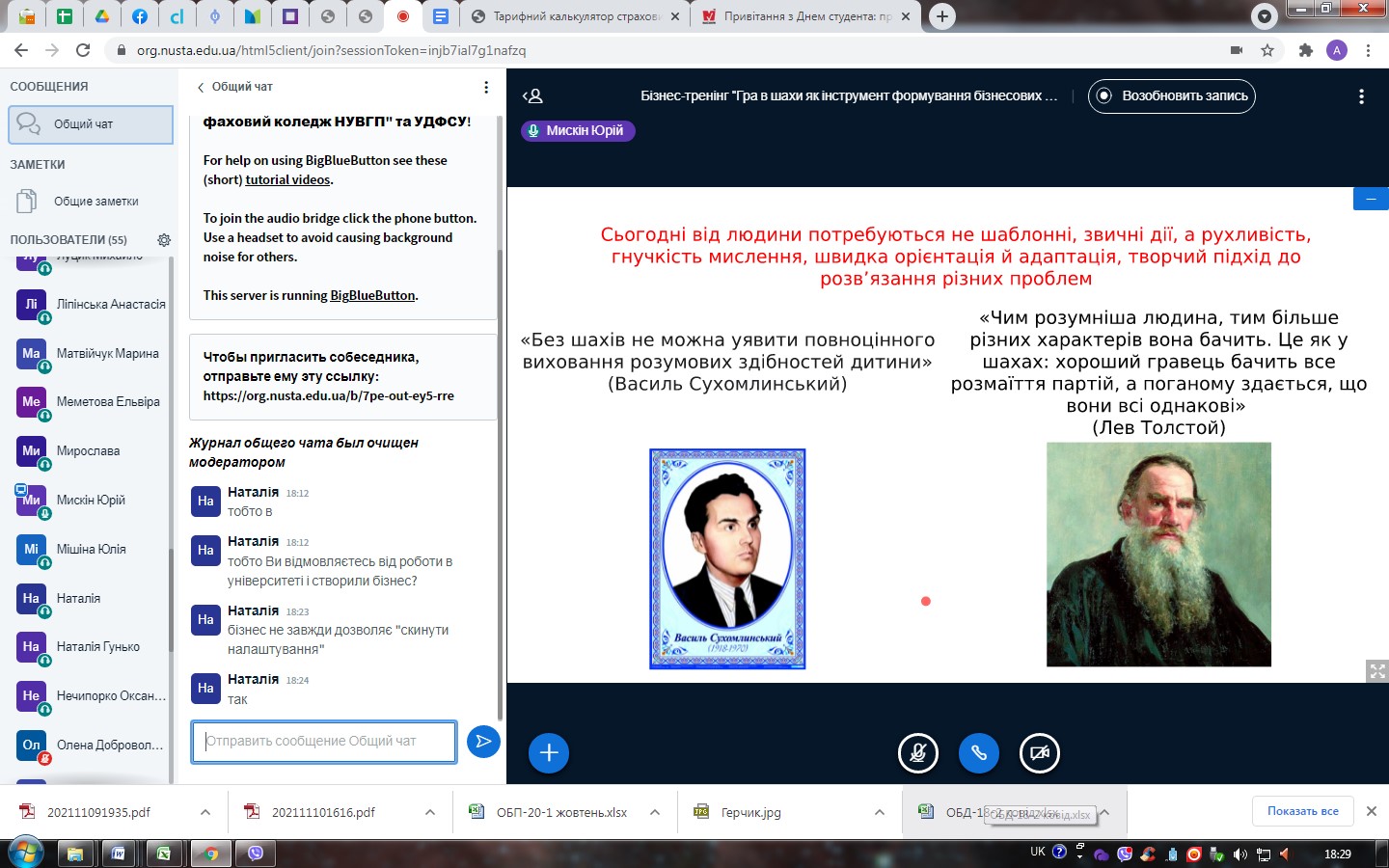
Task: Switch to the Facebook pinned tab
Action: point(140,16)
